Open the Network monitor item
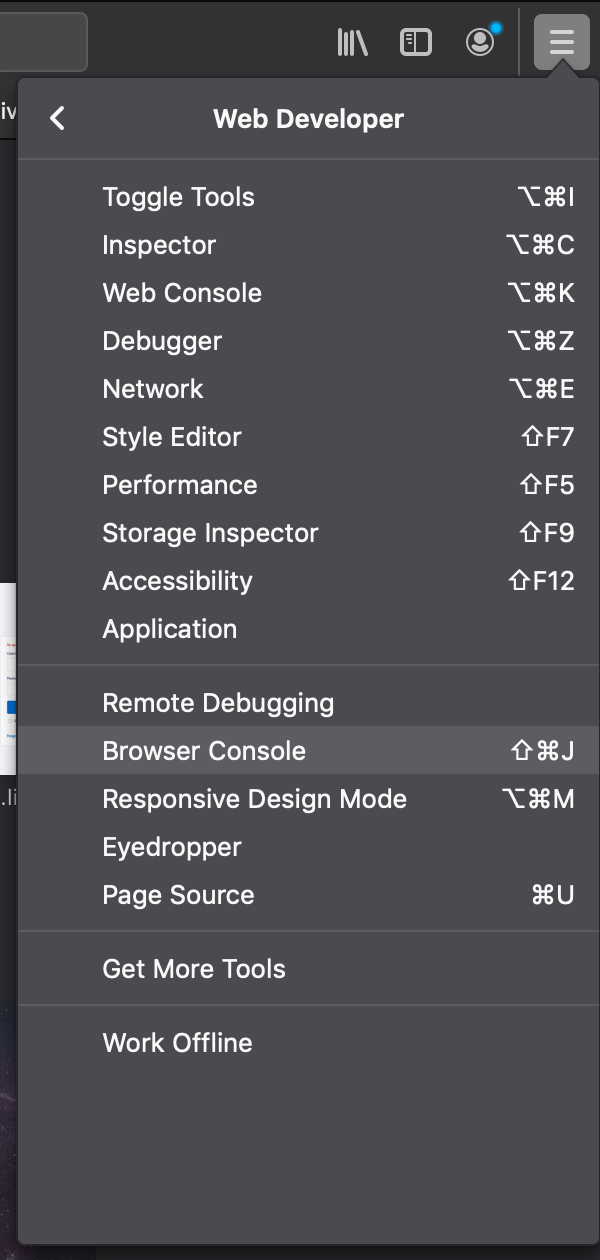 [308, 389]
